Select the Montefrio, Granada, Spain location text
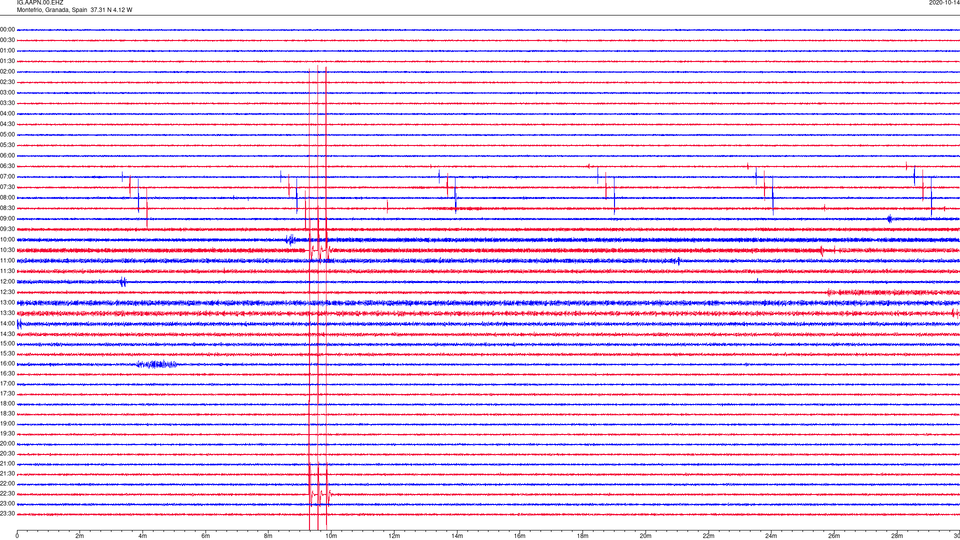 coord(51,10)
